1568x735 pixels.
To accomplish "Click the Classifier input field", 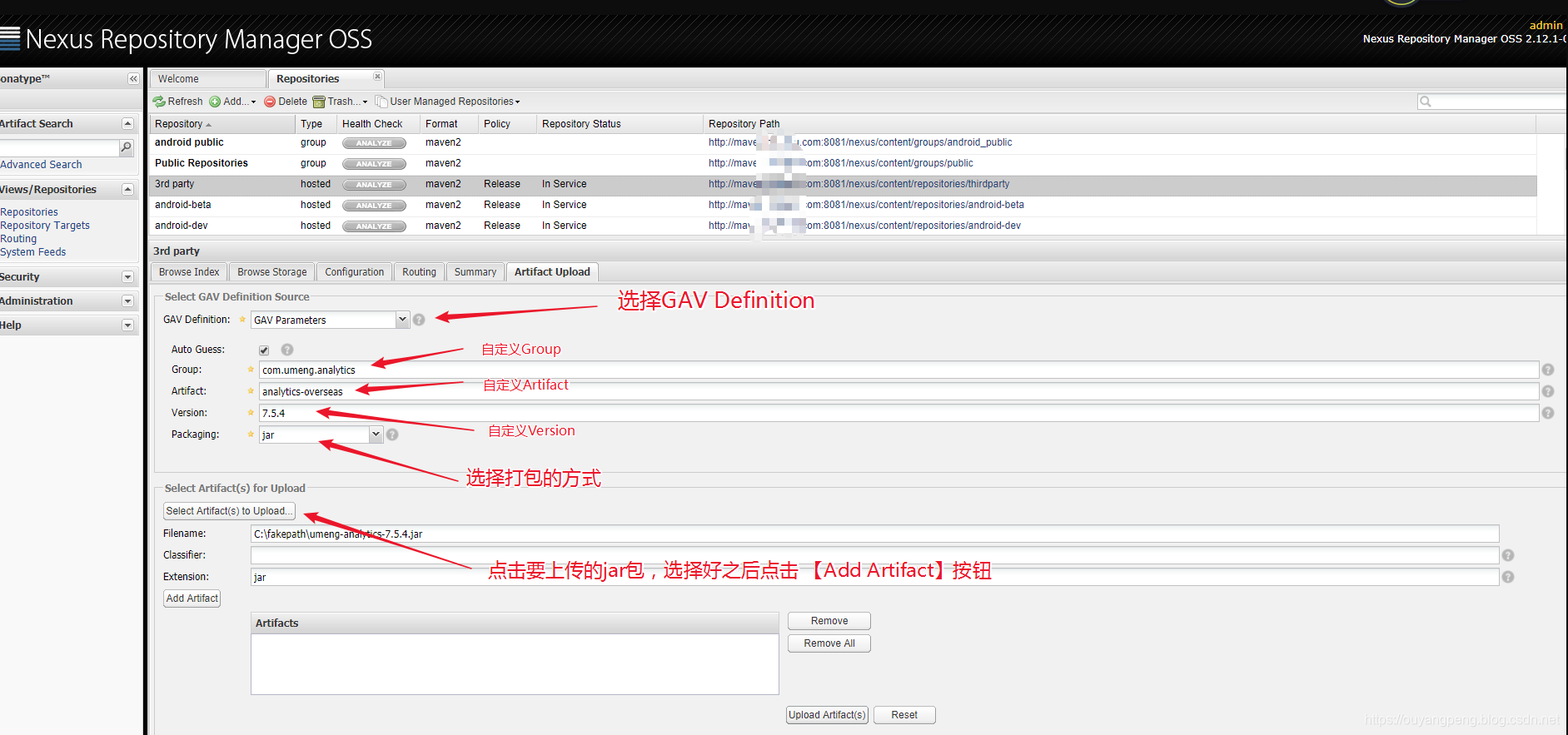I will pyautogui.click(x=874, y=555).
